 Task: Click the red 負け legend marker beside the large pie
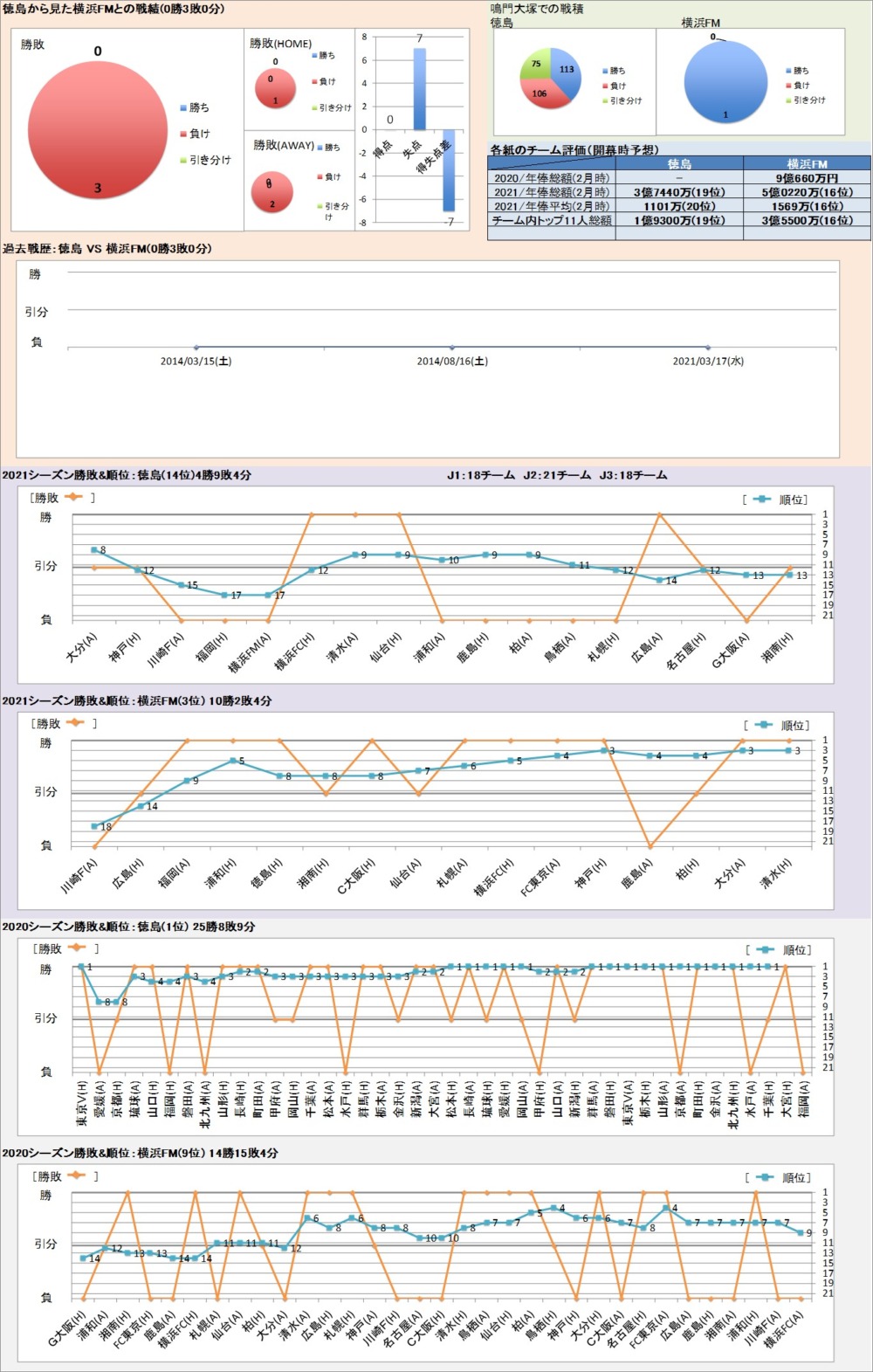coord(183,134)
